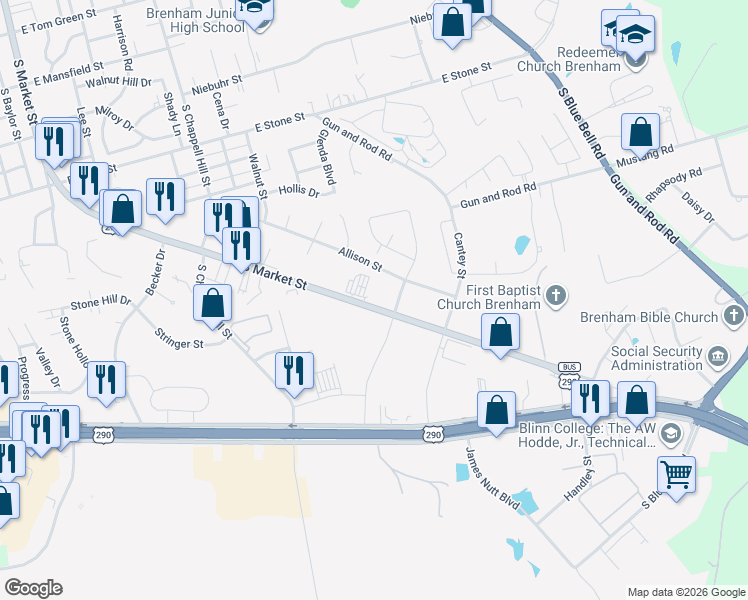
Task: Click the restaurant marker beside Walnut St
Action: pos(224,218)
